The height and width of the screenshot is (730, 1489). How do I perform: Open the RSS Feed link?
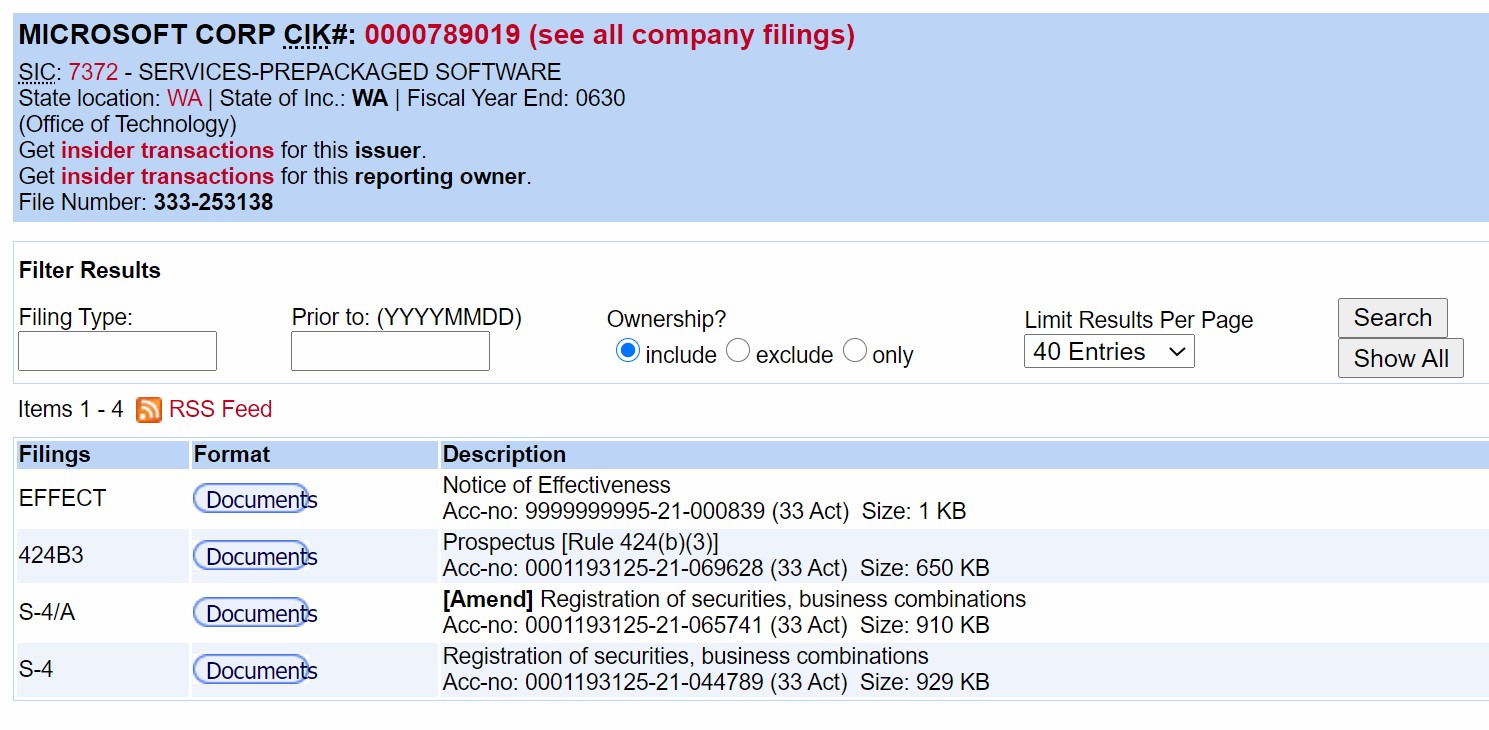pos(220,409)
